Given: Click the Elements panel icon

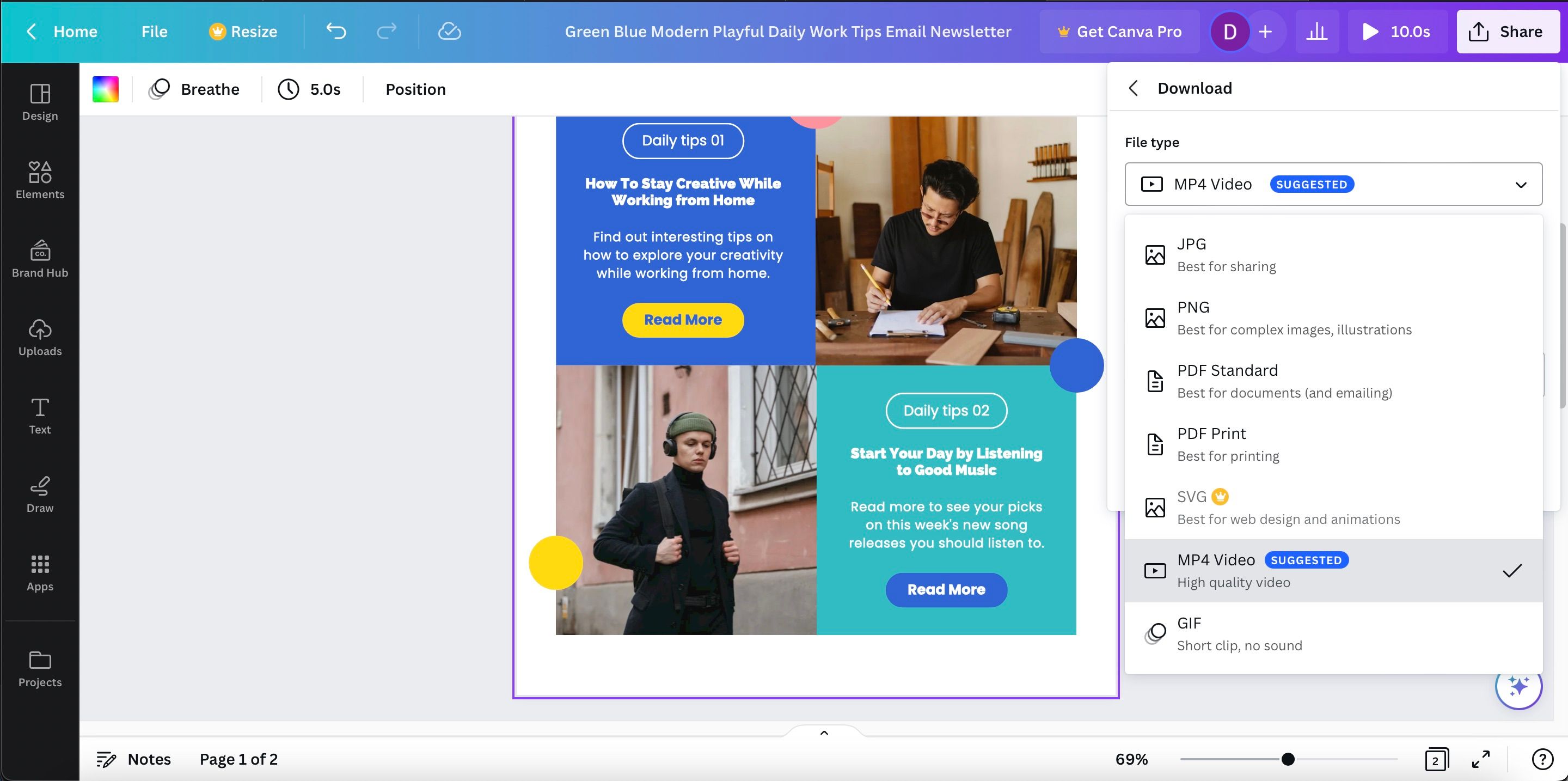Looking at the screenshot, I should coord(40,179).
